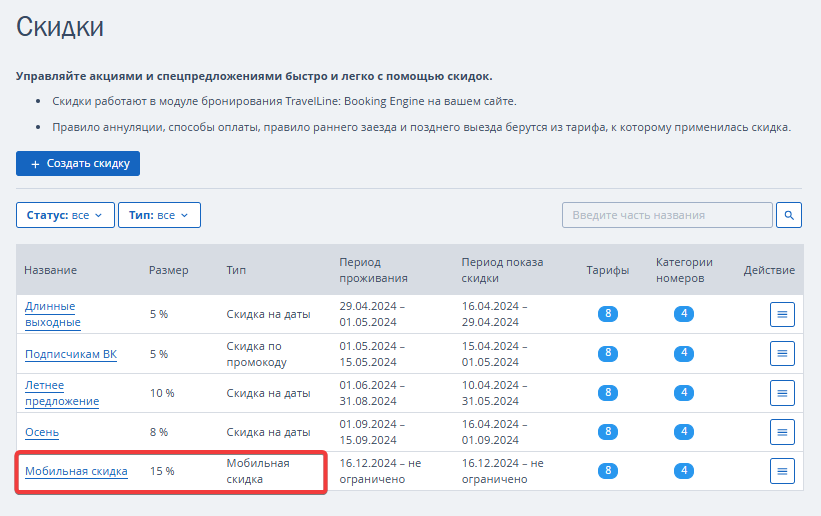The image size is (821, 516).
Task: Click room categories badge 4 in Осень row
Action: [684, 432]
